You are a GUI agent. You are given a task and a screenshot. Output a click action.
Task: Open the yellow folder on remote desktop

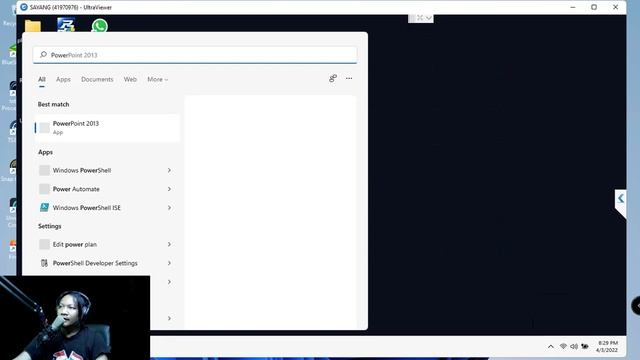pos(33,26)
